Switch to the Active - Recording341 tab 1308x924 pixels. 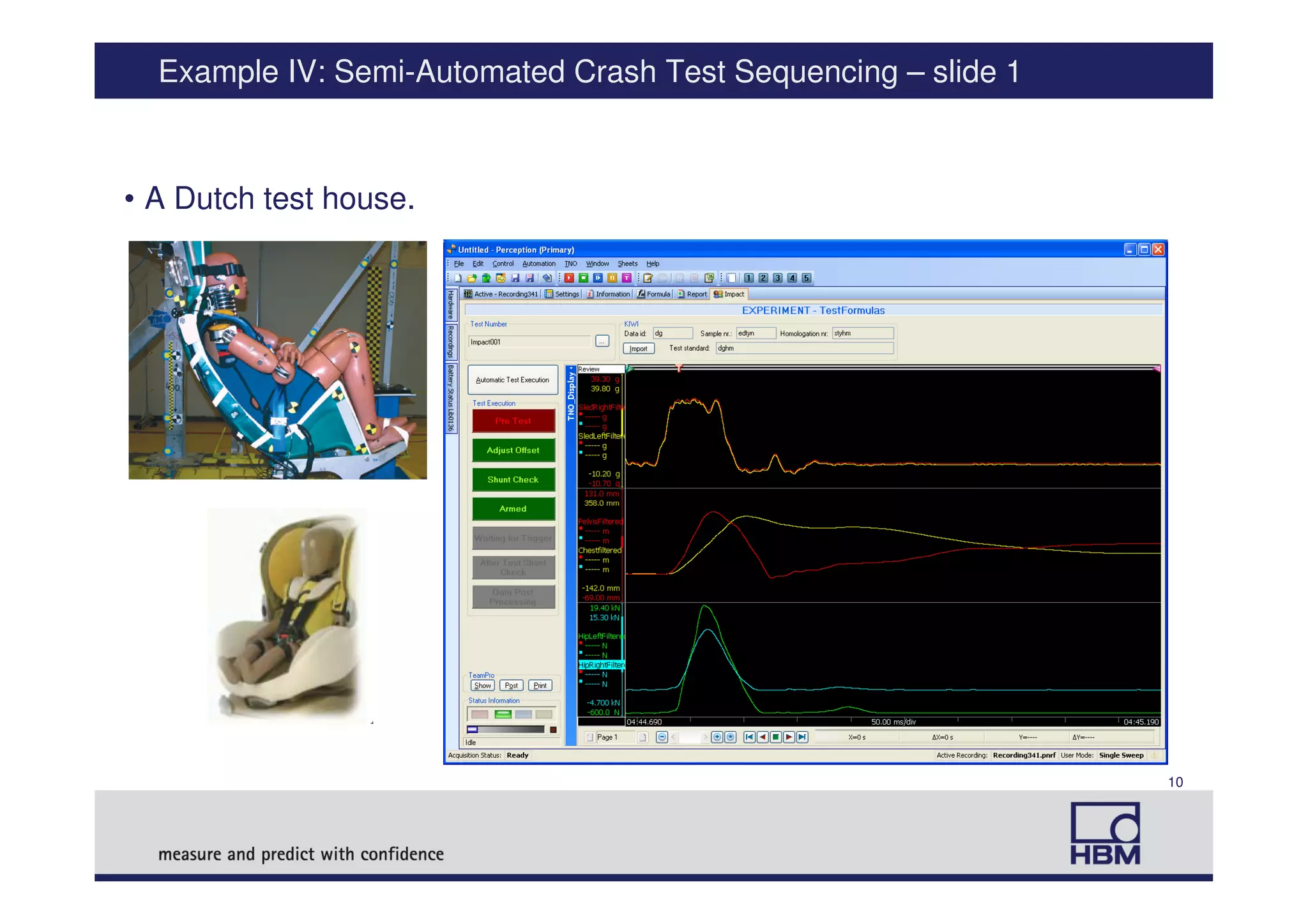(x=501, y=294)
